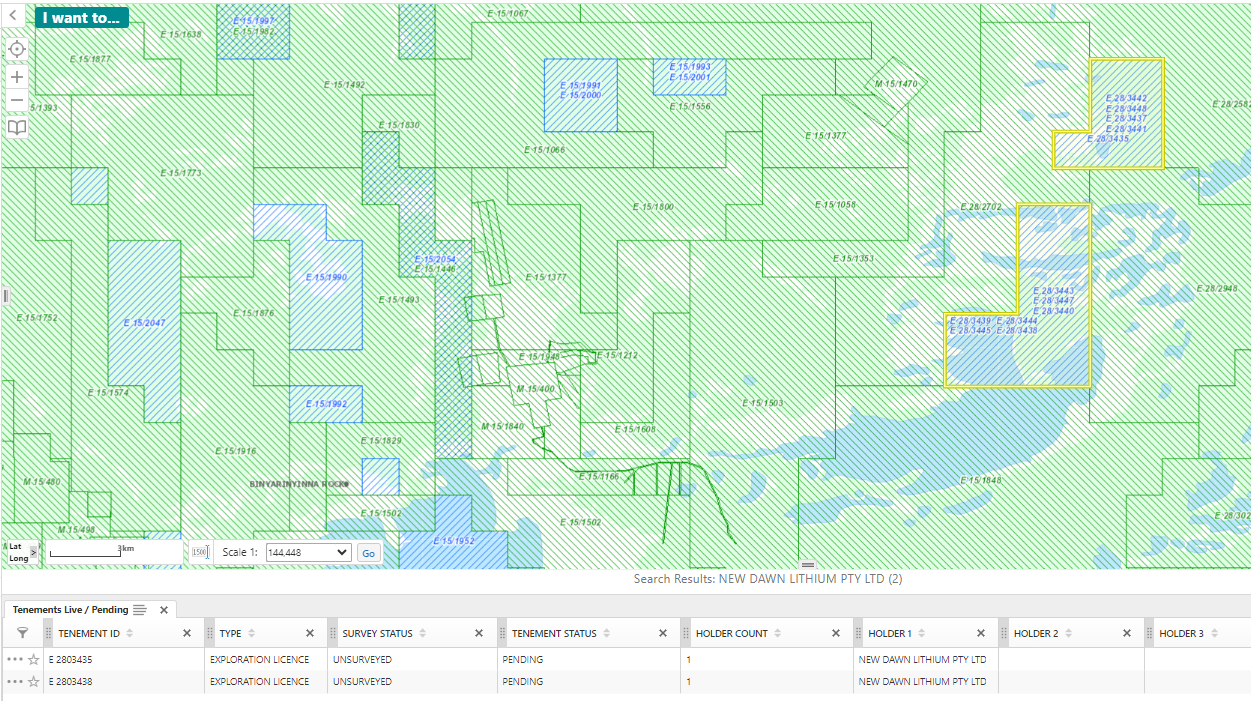Screen dimensions: 1251x701
Task: Click tenement label E 28/3435 on map
Action: [x=1106, y=139]
